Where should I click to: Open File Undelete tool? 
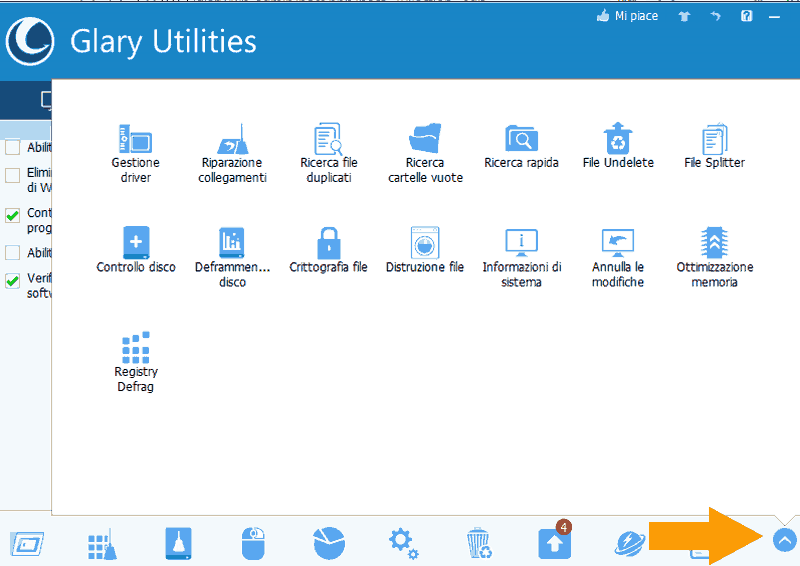(617, 146)
